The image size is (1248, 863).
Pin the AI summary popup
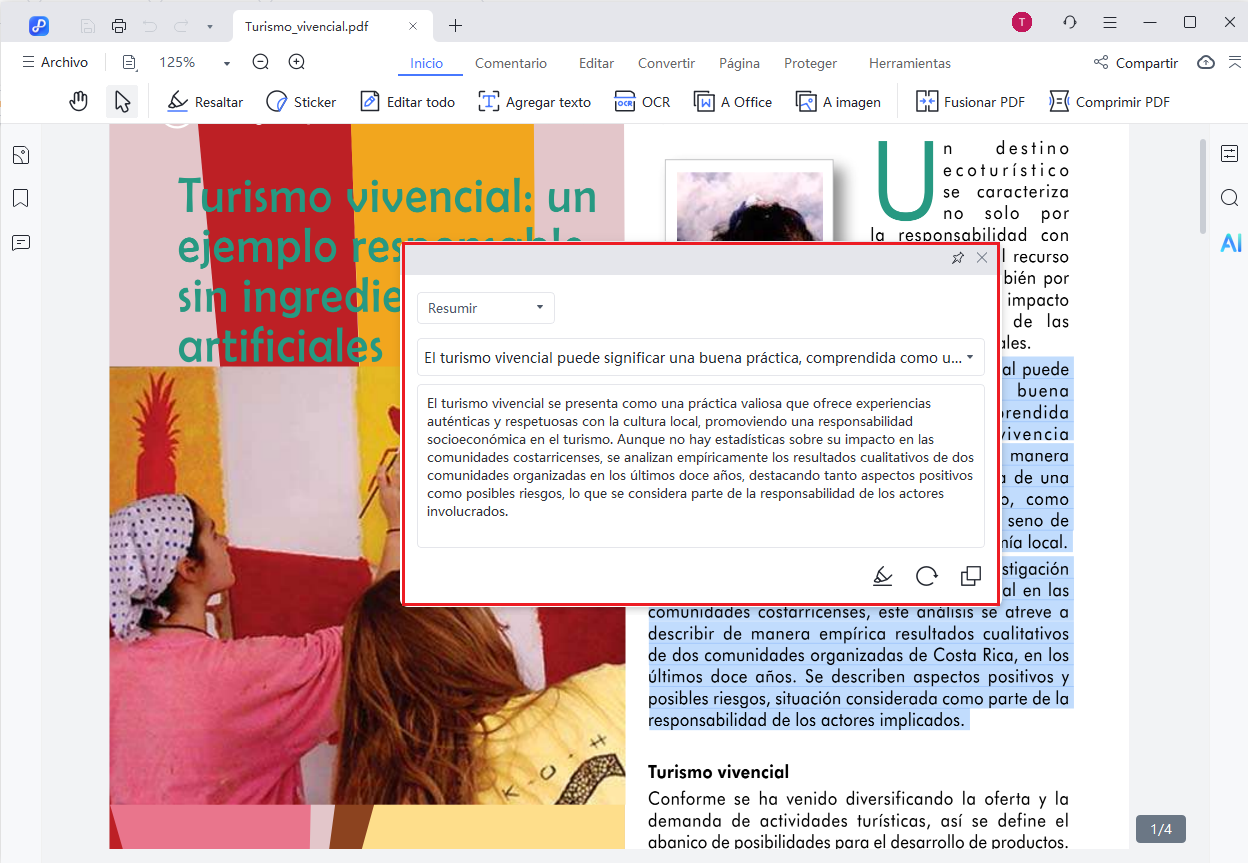pos(957,258)
